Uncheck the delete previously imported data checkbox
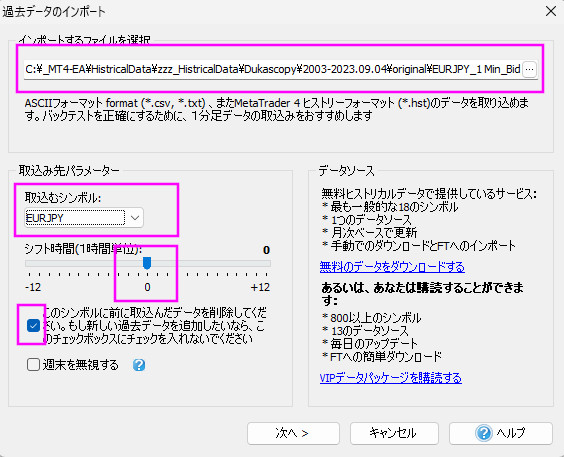Image resolution: width=564 pixels, height=457 pixels. coord(33,326)
